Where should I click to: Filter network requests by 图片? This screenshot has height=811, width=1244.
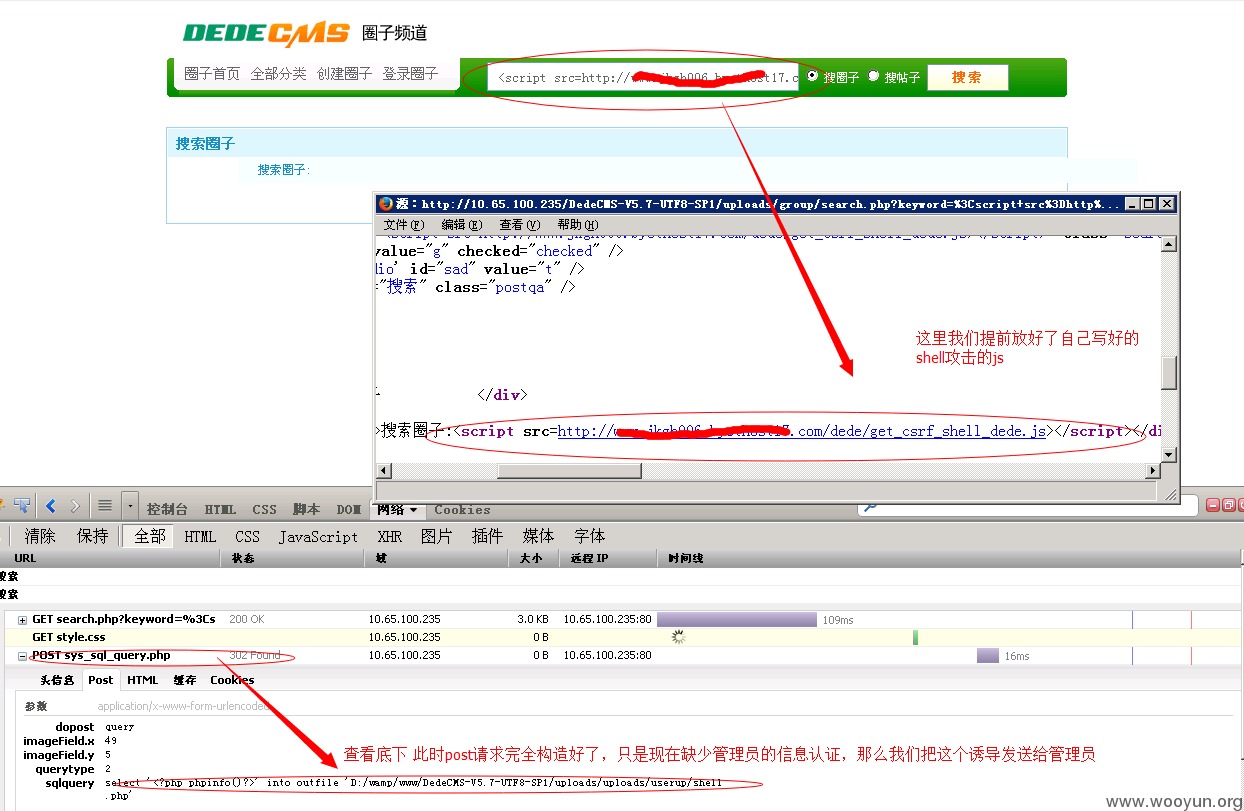[437, 536]
